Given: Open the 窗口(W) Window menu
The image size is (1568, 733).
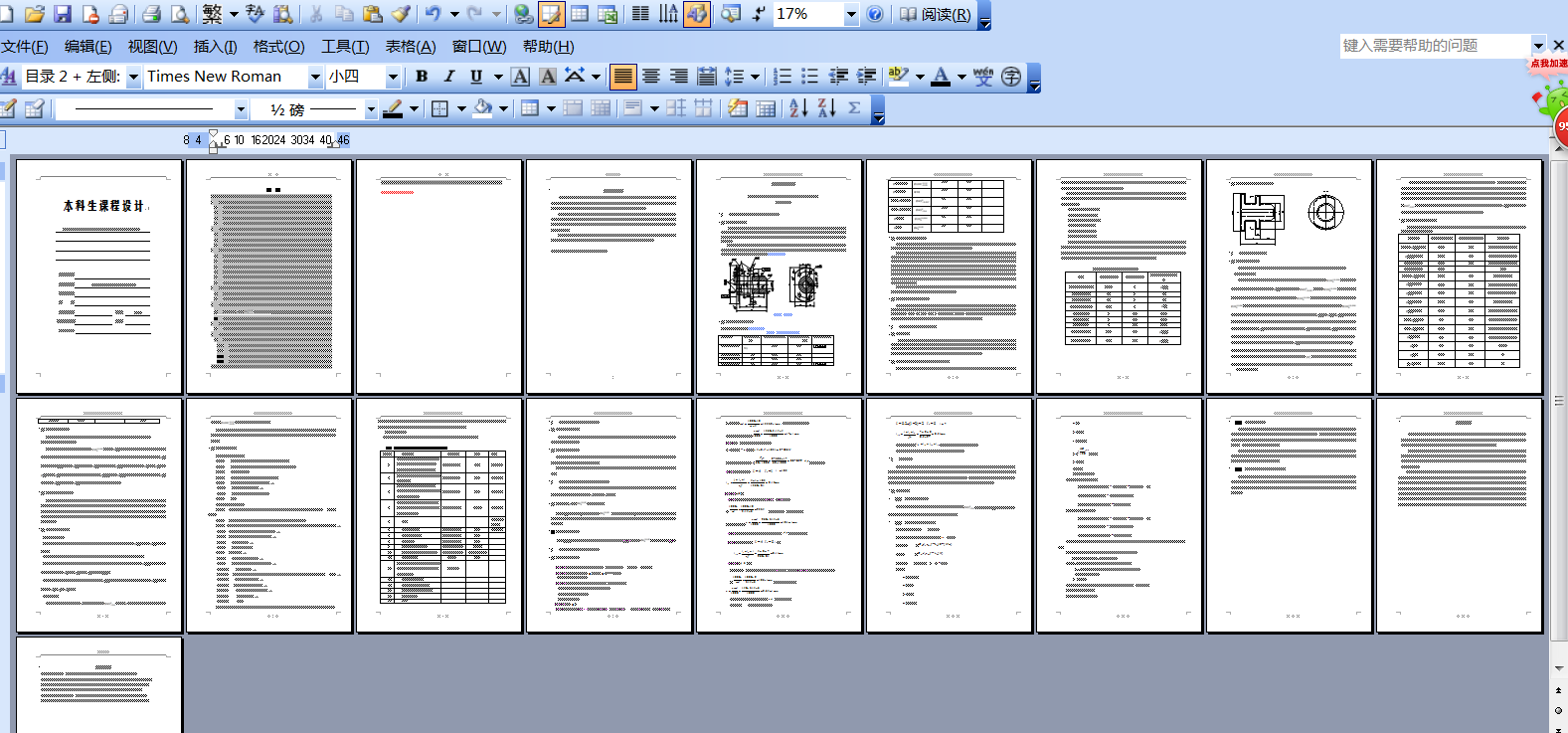Looking at the screenshot, I should [479, 47].
